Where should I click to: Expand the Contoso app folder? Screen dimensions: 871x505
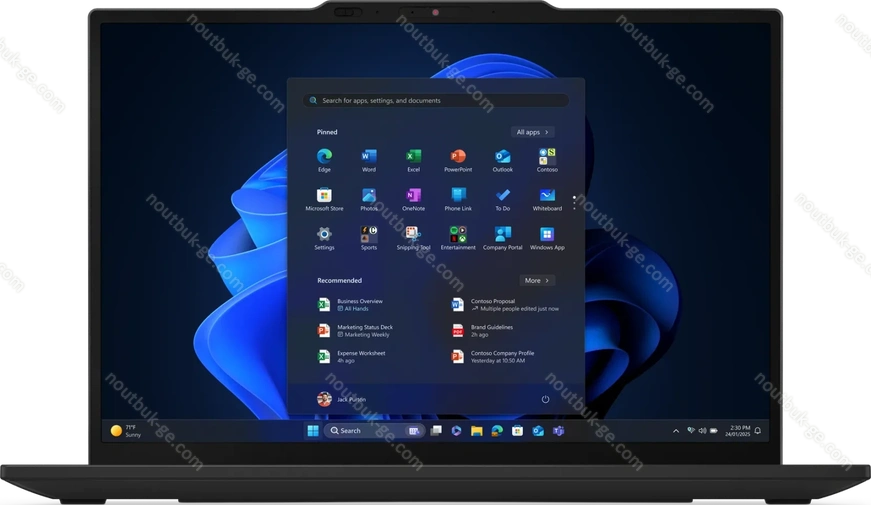point(547,157)
